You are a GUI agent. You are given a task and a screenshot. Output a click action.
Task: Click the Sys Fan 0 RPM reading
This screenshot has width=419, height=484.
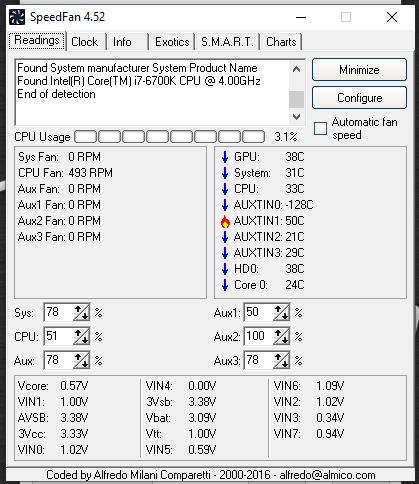click(59, 157)
